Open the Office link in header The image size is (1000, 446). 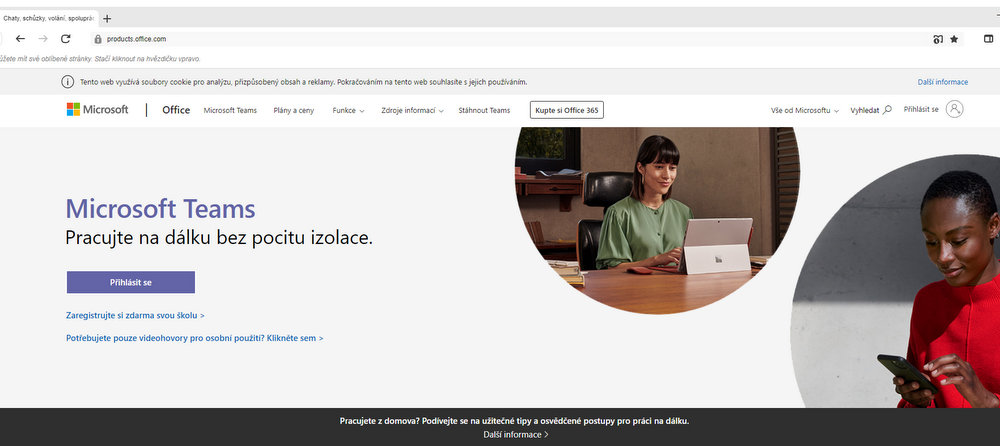click(x=176, y=110)
